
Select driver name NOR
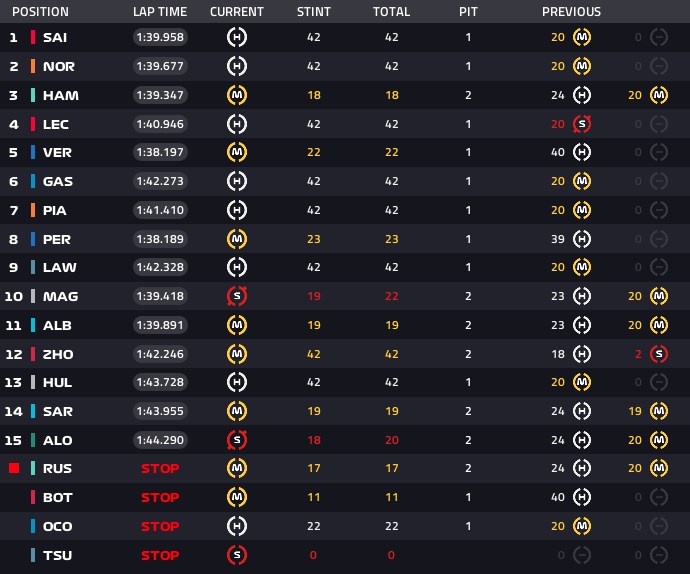[x=59, y=66]
